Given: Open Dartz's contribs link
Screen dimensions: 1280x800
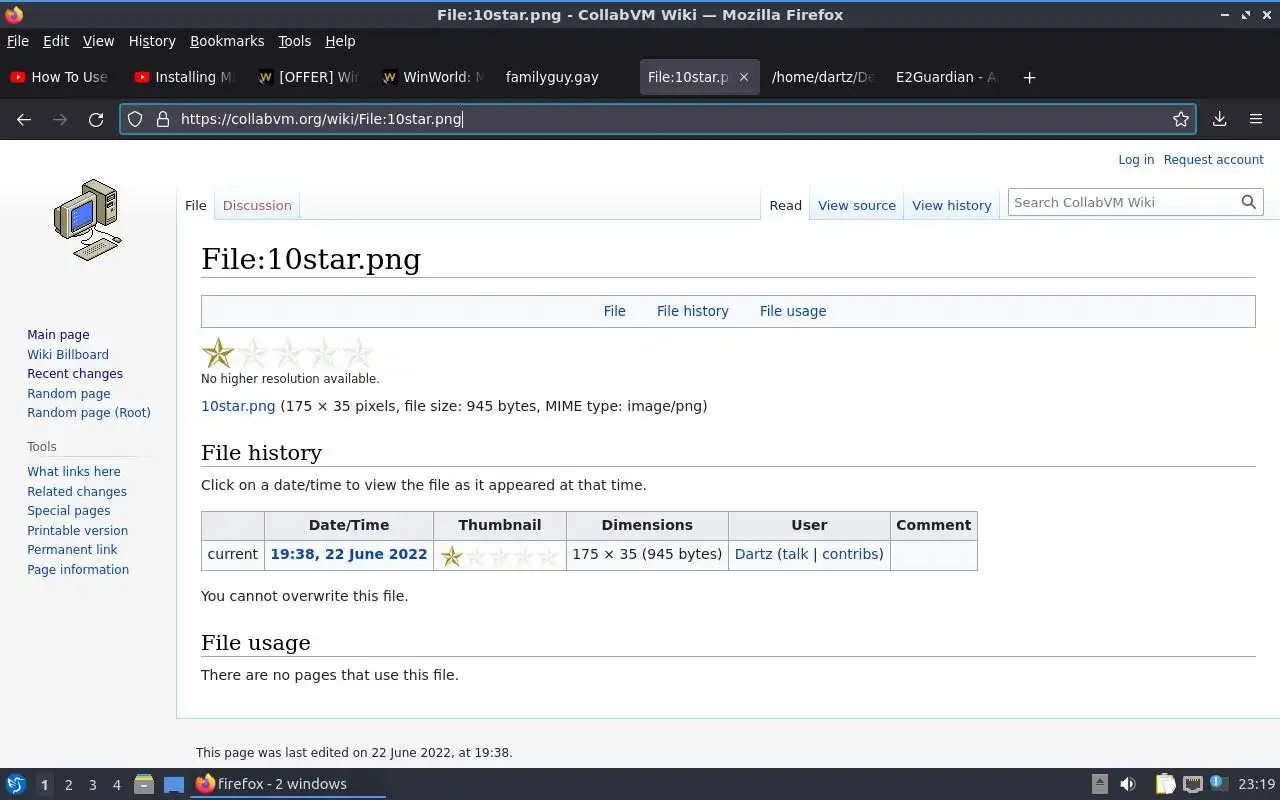Looking at the screenshot, I should (850, 554).
